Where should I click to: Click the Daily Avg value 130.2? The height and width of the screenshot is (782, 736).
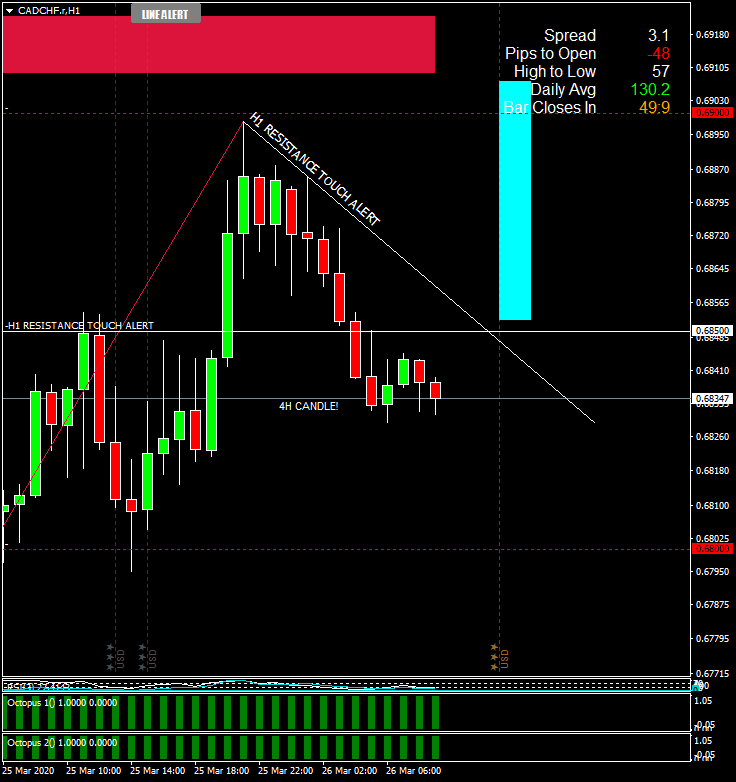[650, 89]
